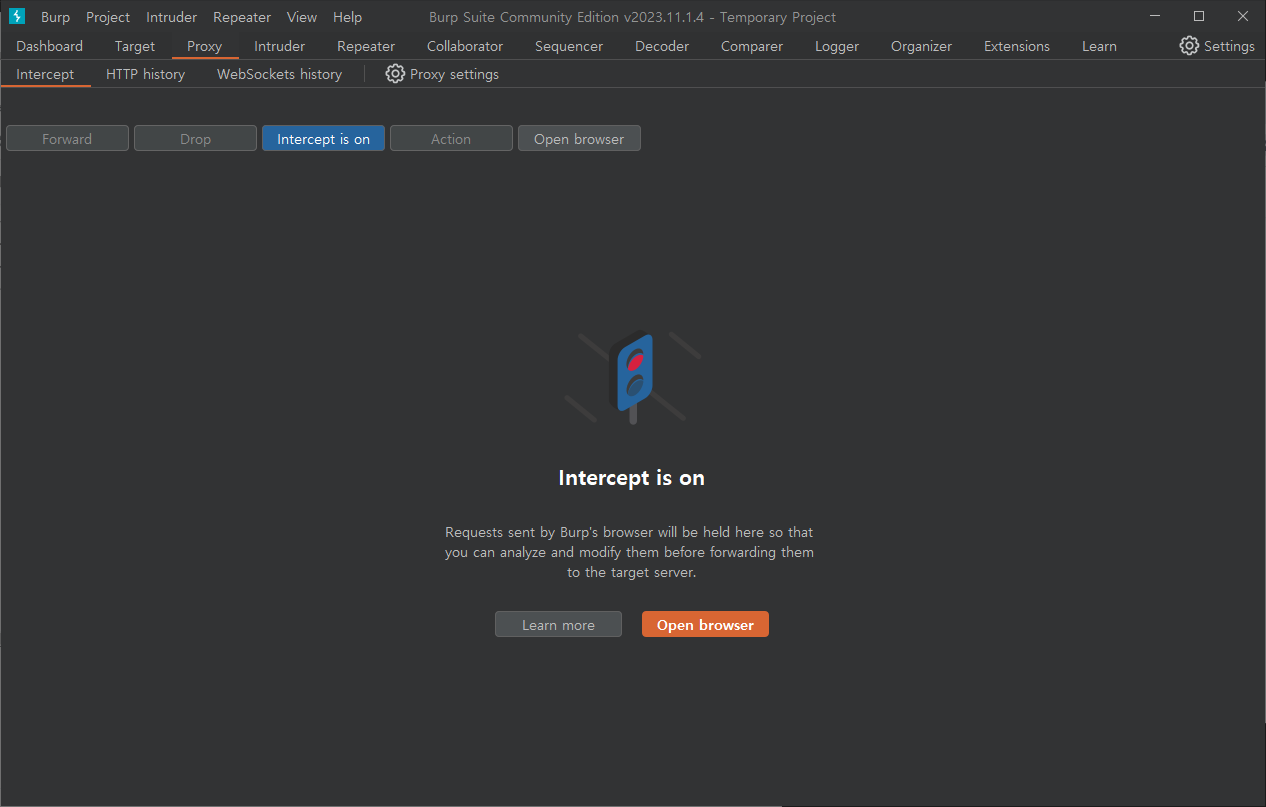Toggle the Intercept is on button
Viewport: 1266px width, 807px height.
(323, 139)
